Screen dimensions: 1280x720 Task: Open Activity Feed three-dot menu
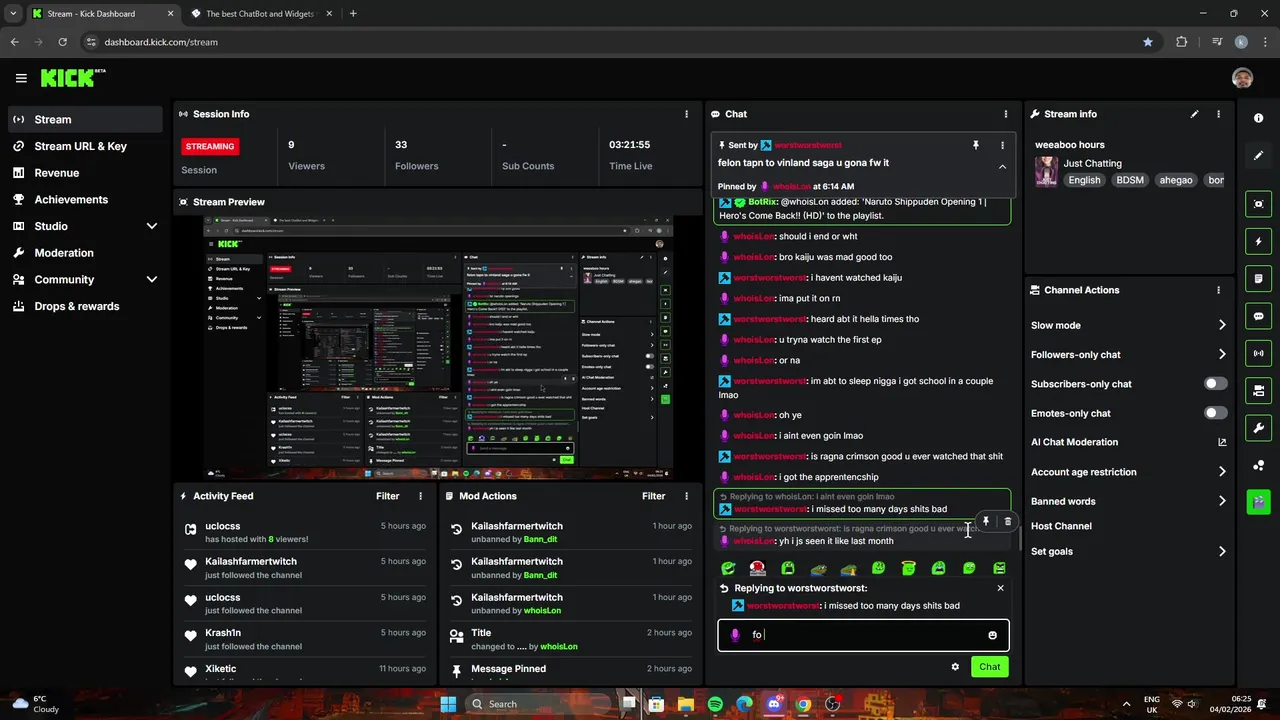coord(420,496)
